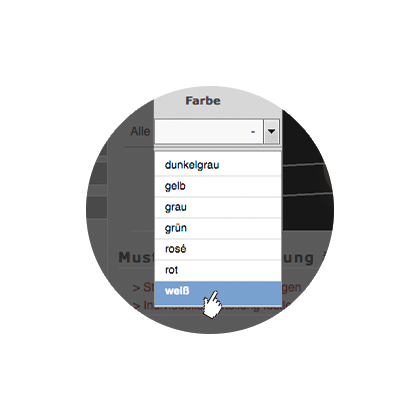Image resolution: width=420 pixels, height=420 pixels.
Task: Open the Farbe dropdown arrow button
Action: coord(271,131)
